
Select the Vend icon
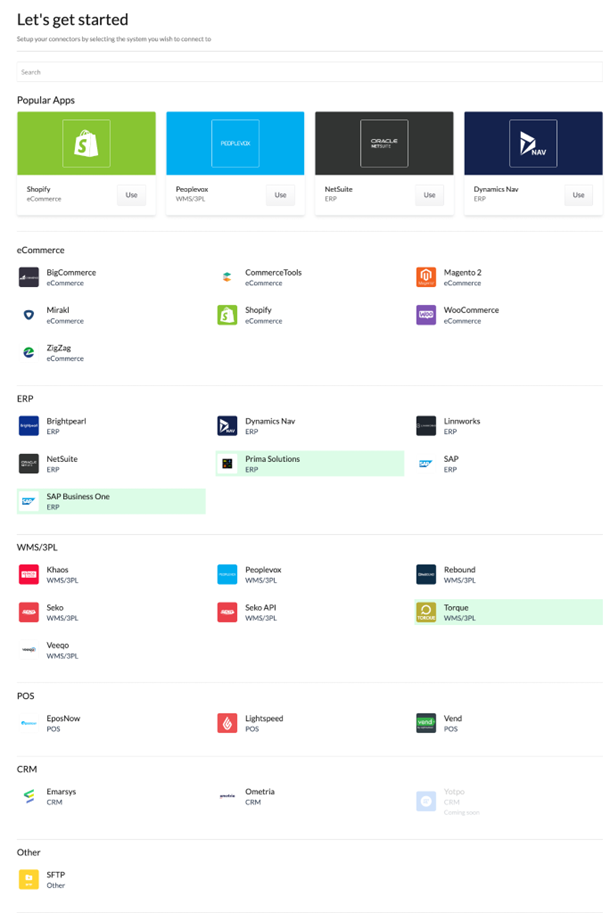426,723
